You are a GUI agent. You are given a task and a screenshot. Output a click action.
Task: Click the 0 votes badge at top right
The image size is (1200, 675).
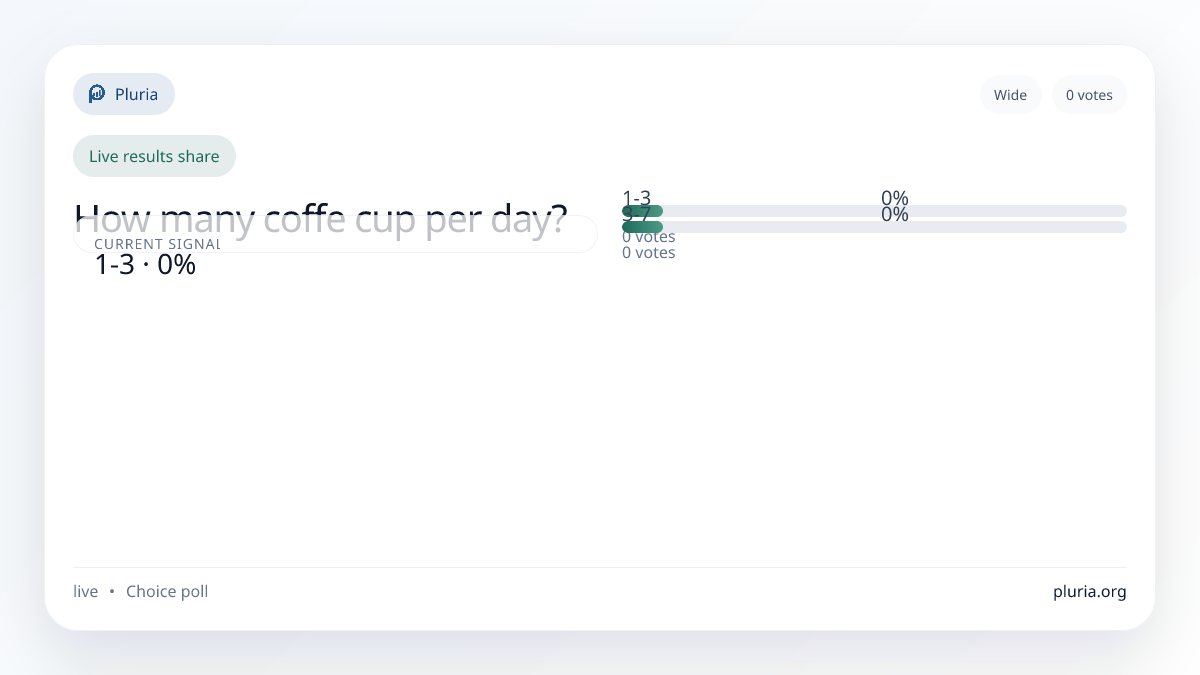coord(1089,95)
